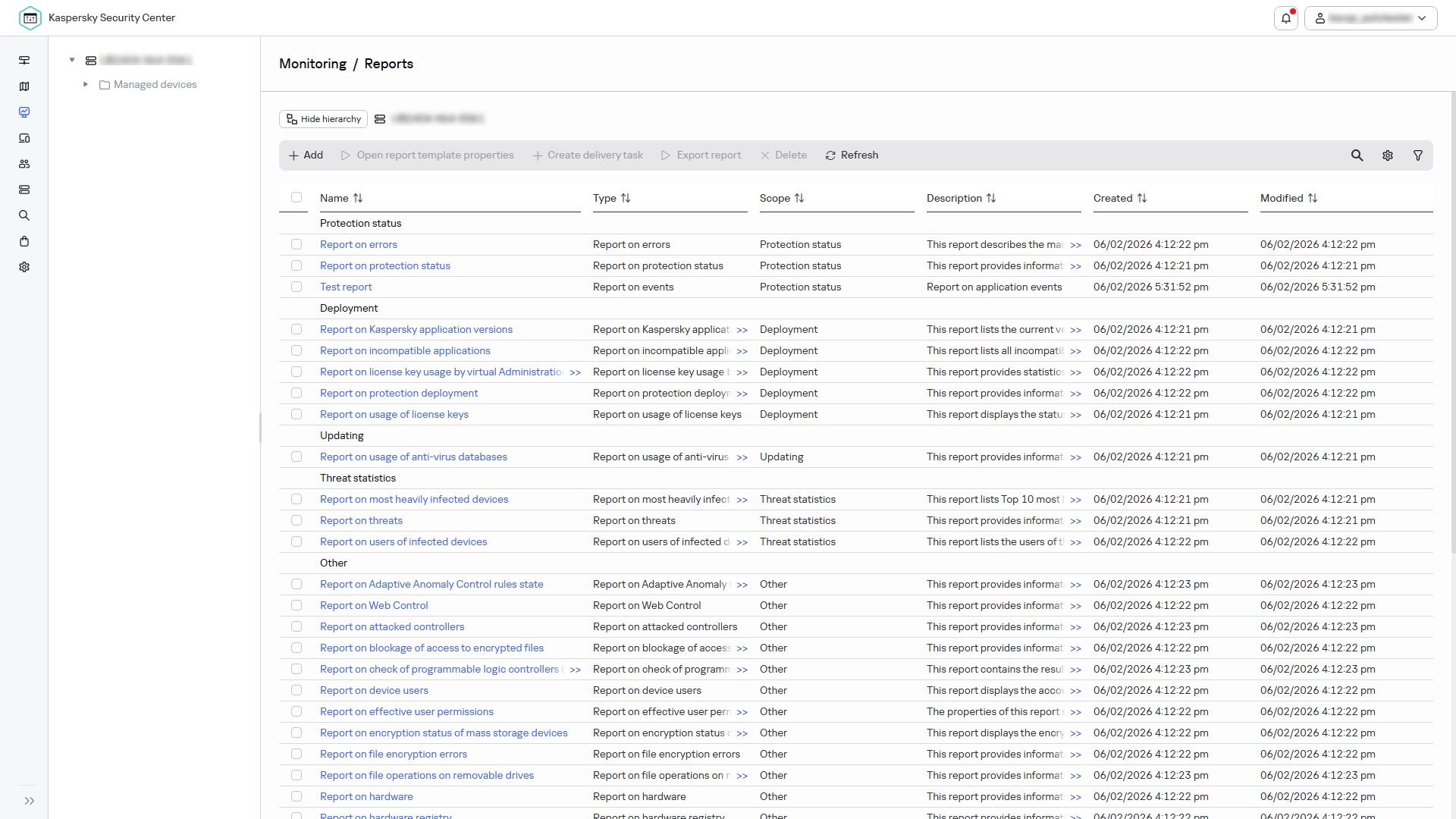1456x819 pixels.
Task: Click the page vertical scrollbar
Action: [1452, 322]
